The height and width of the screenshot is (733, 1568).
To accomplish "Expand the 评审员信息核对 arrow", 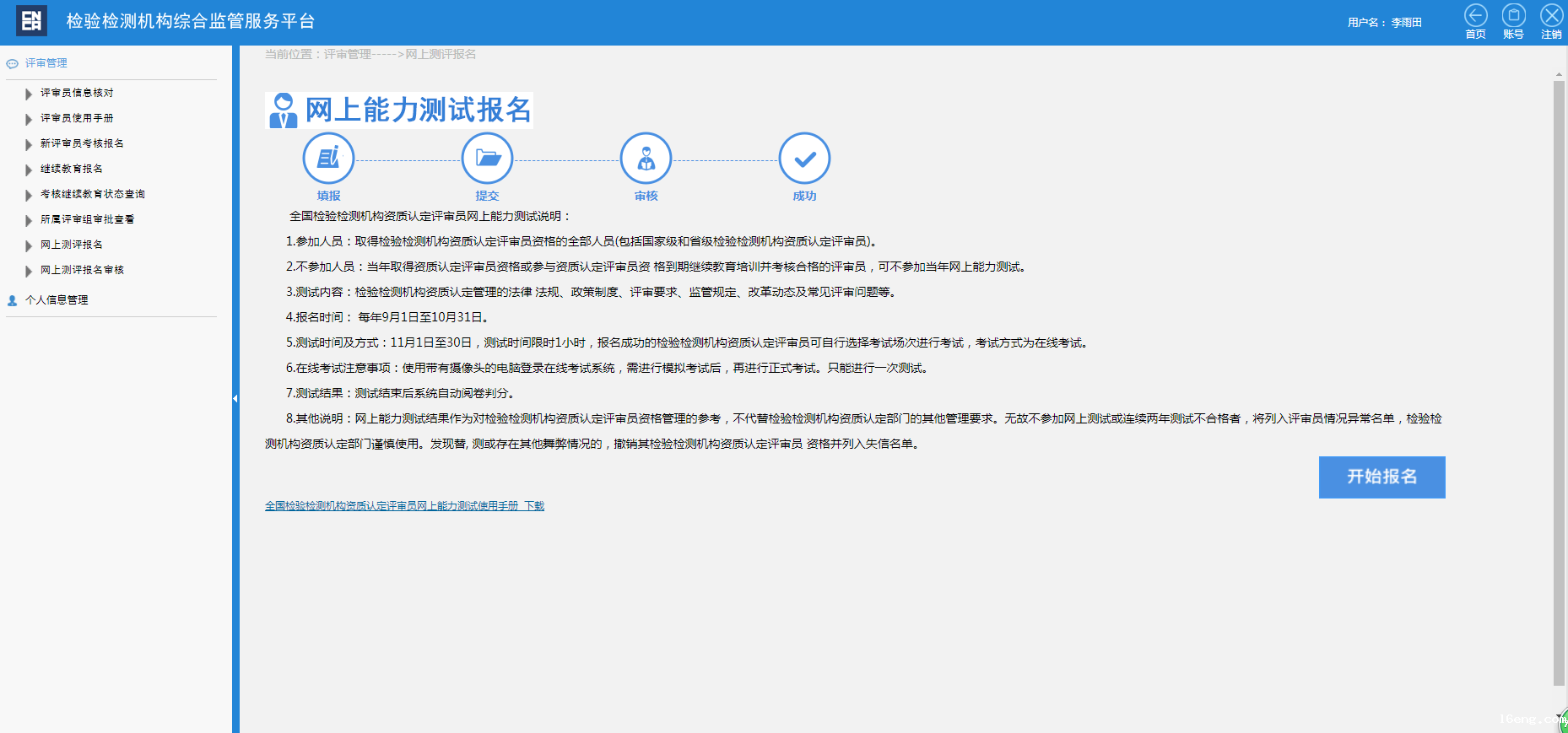I will [29, 94].
